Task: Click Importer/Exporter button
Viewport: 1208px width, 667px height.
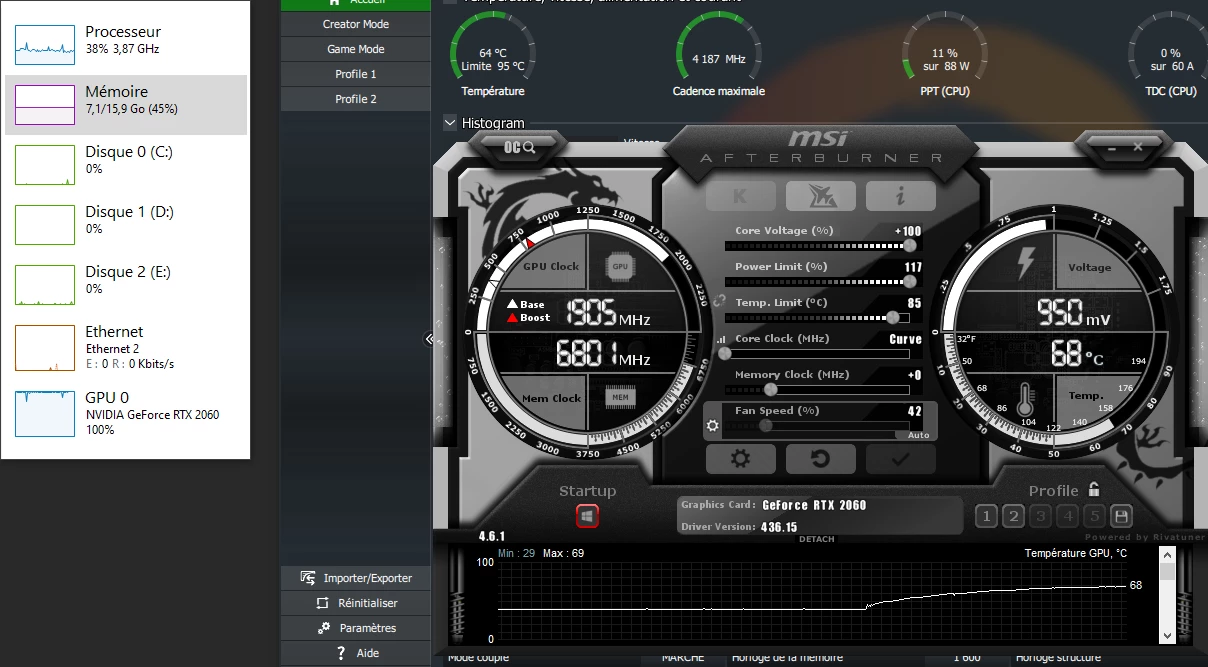Action: pos(356,578)
